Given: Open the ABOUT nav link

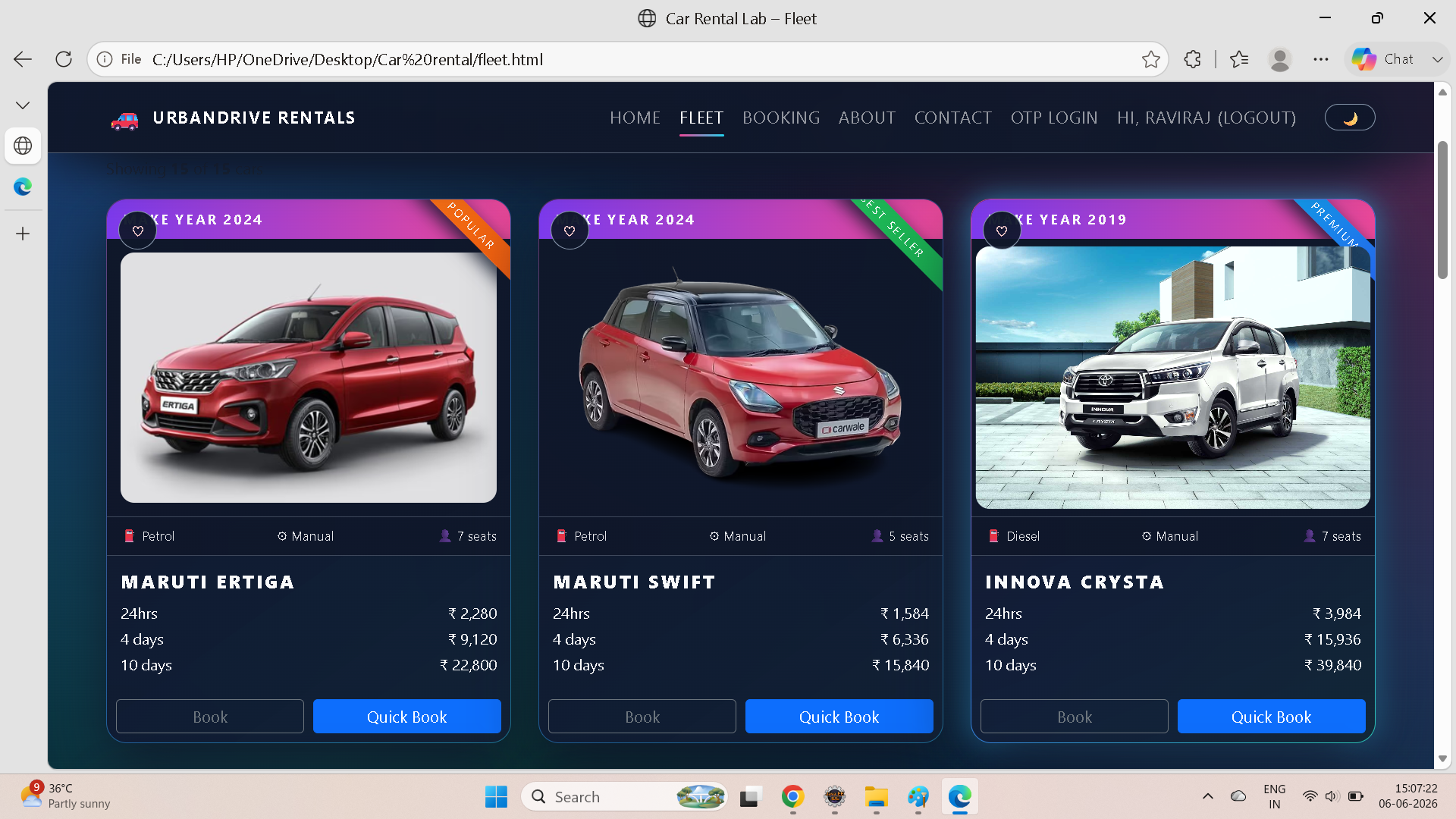Looking at the screenshot, I should [x=867, y=118].
